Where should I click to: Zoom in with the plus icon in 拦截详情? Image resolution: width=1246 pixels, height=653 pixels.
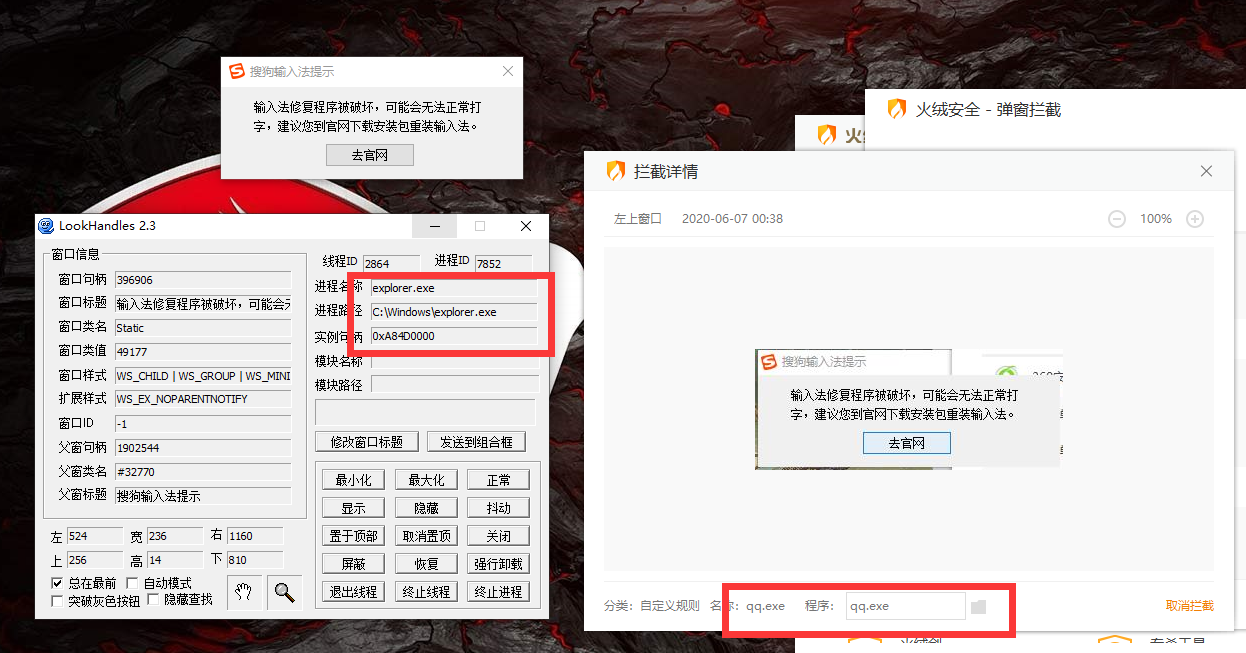[x=1195, y=219]
